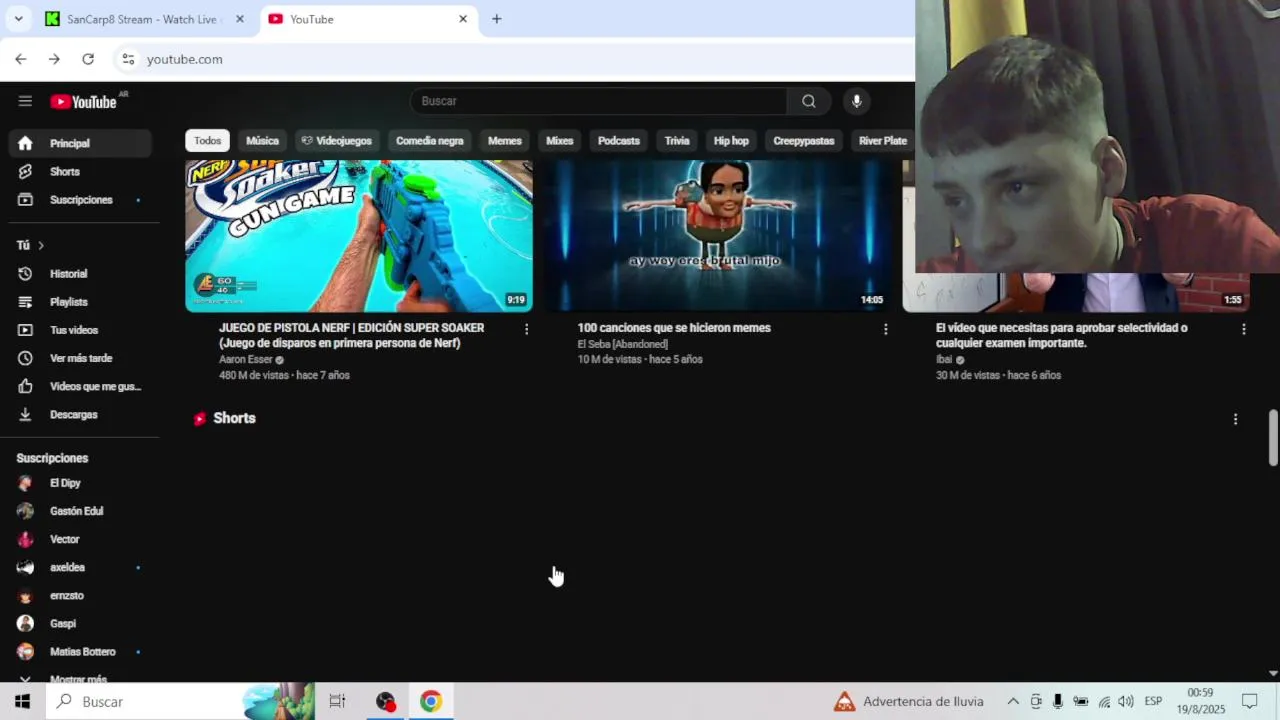Play the Nerf Super Soaker video thumbnail
This screenshot has height=720, width=1280.
[x=359, y=236]
